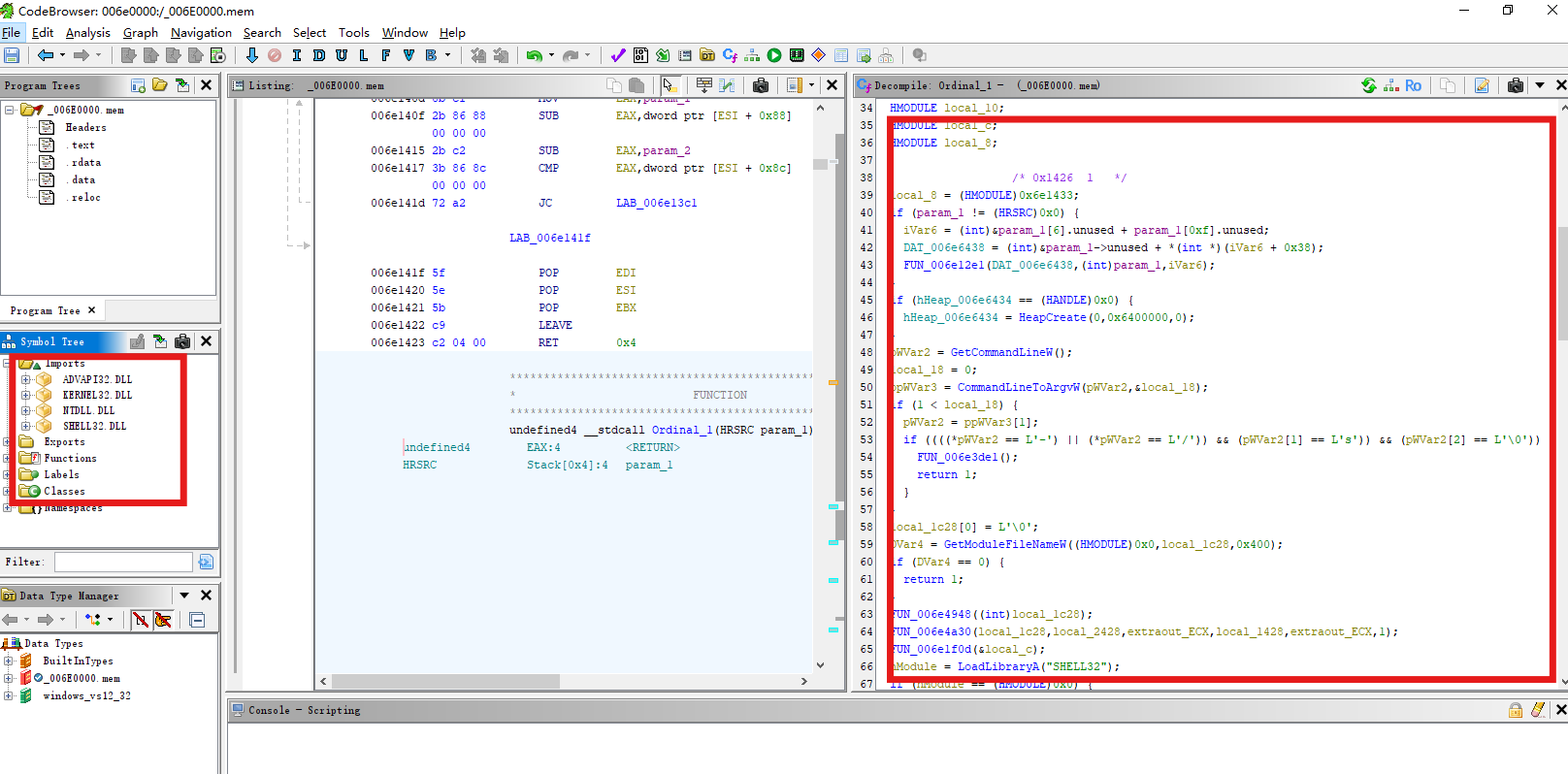Toggle navigate by Instruction (I) icon
The width and height of the screenshot is (1568, 774).
[x=297, y=55]
